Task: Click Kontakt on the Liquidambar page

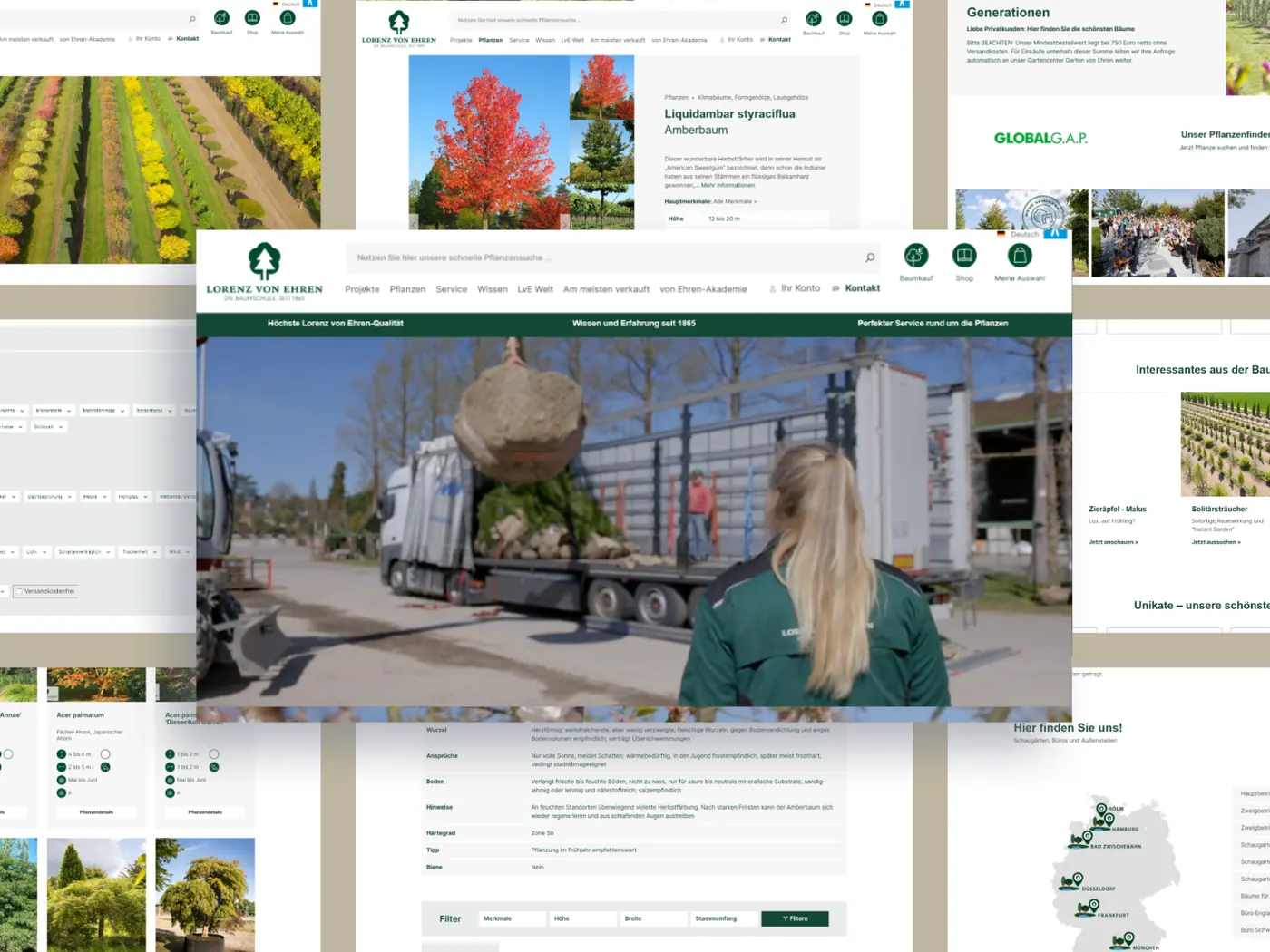Action: (776, 40)
